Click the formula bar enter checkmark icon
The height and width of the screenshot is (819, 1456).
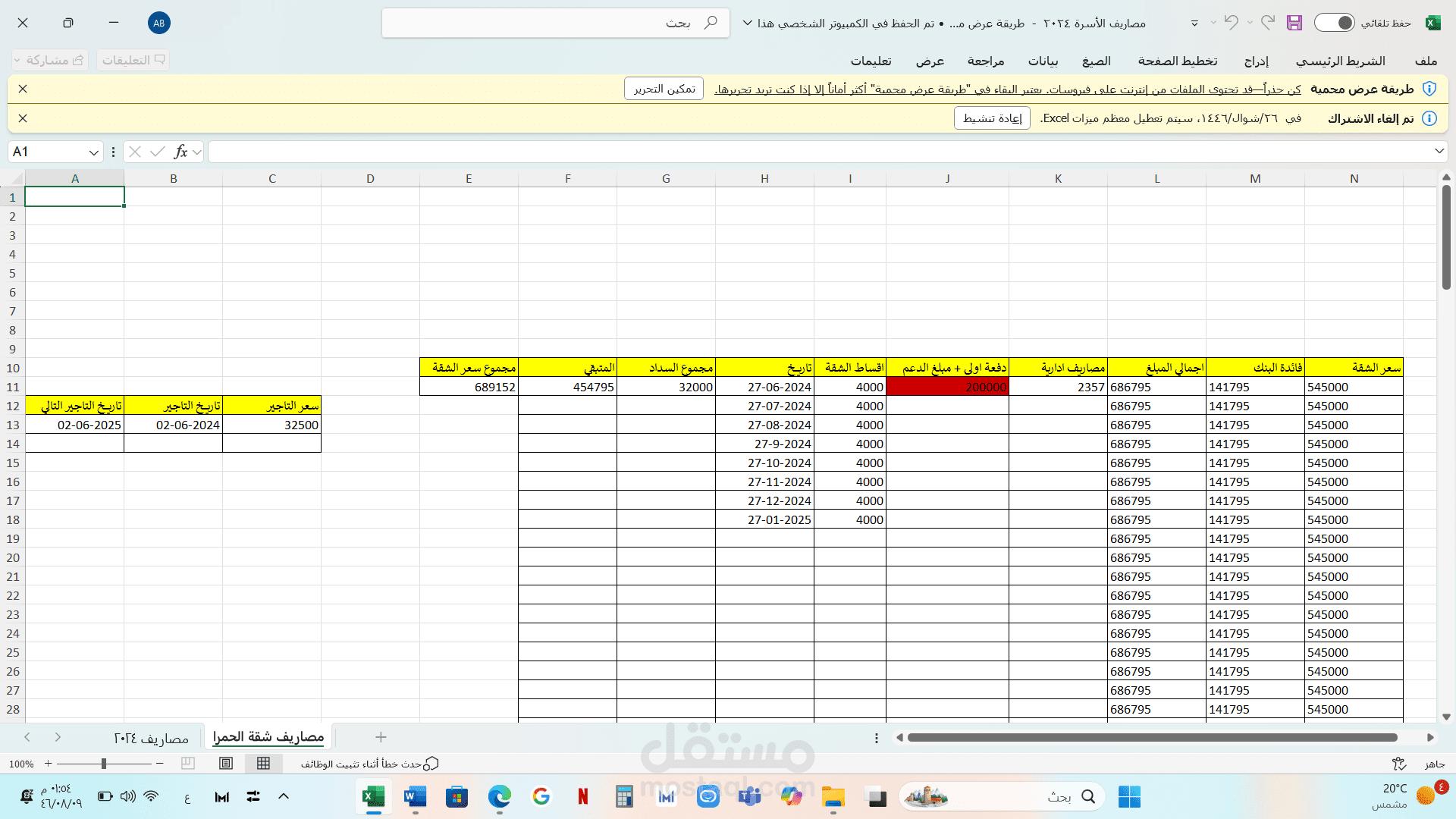tap(158, 152)
